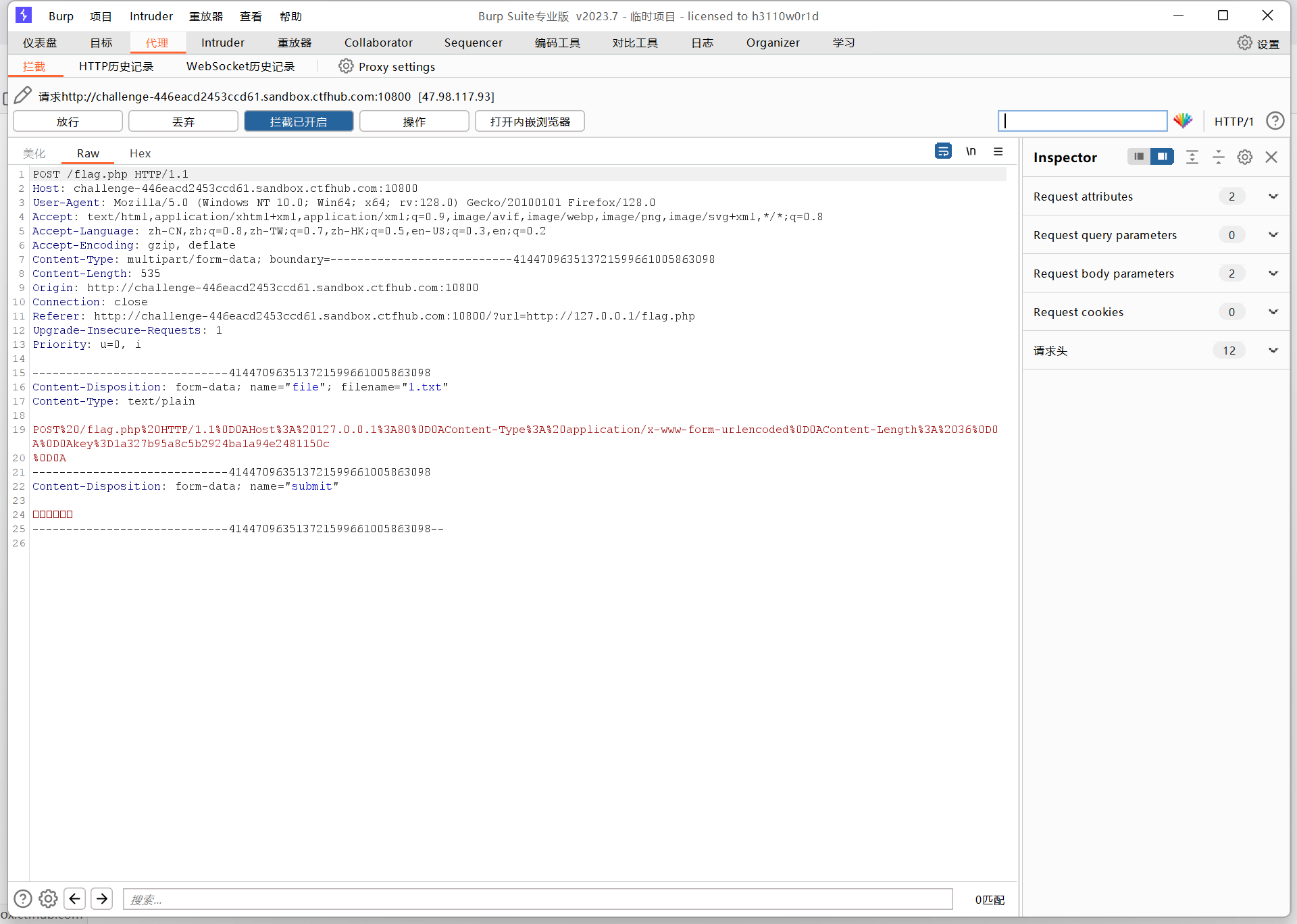Click the Burp Suite logo icon
The width and height of the screenshot is (1297, 924).
click(x=23, y=15)
